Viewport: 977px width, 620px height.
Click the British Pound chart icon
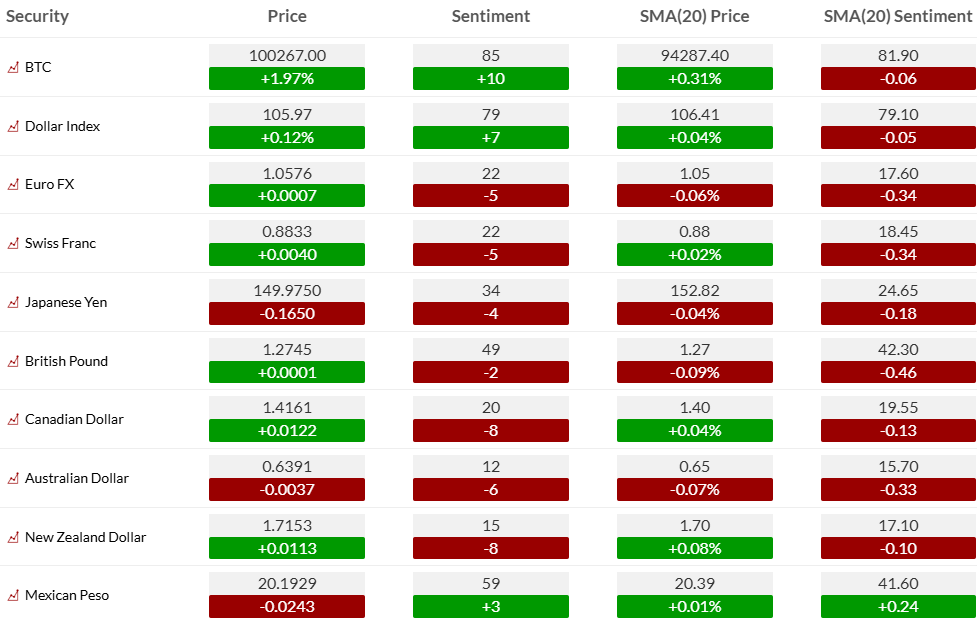pyautogui.click(x=13, y=362)
